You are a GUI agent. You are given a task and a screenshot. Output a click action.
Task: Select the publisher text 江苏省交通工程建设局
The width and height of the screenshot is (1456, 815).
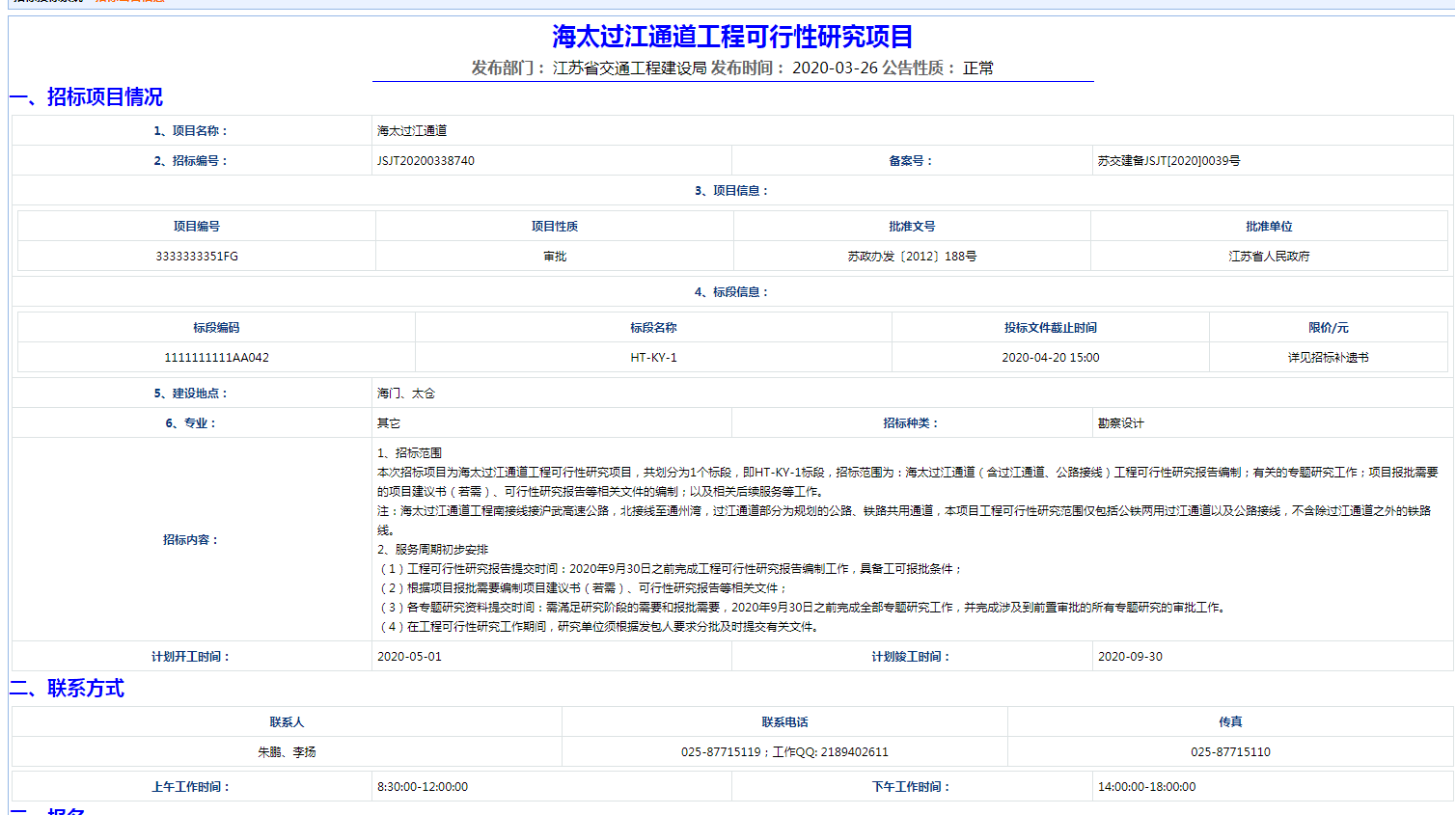pos(629,68)
